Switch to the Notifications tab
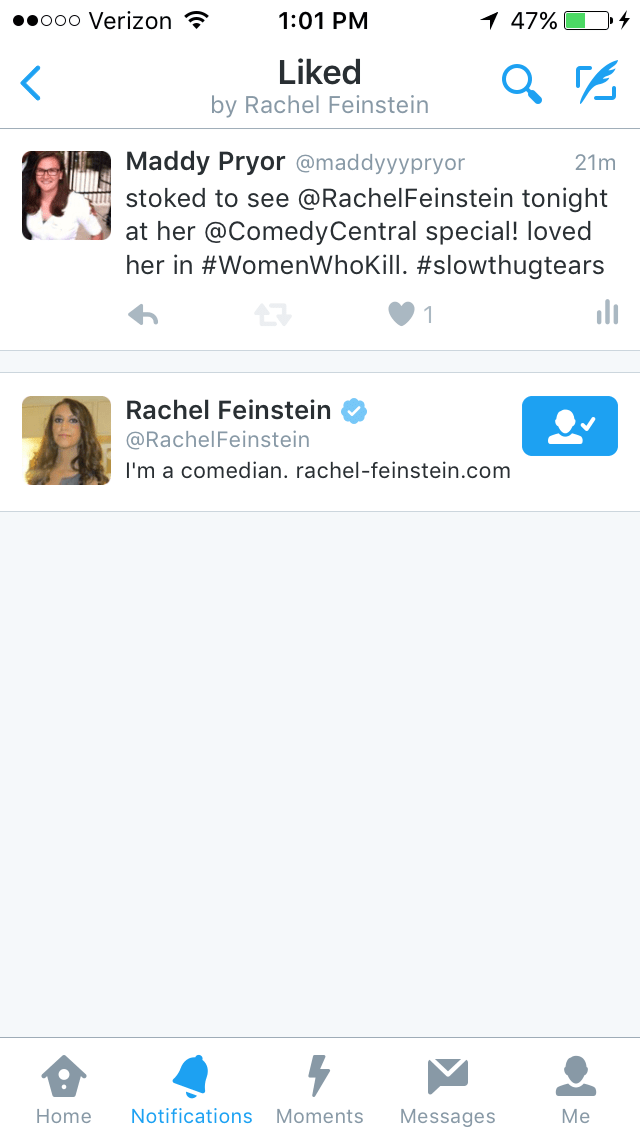 click(191, 1089)
